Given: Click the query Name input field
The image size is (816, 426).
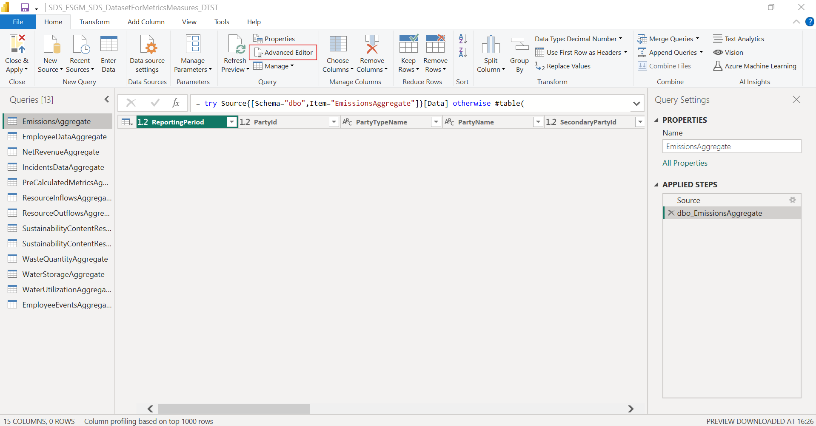Looking at the screenshot, I should (732, 146).
